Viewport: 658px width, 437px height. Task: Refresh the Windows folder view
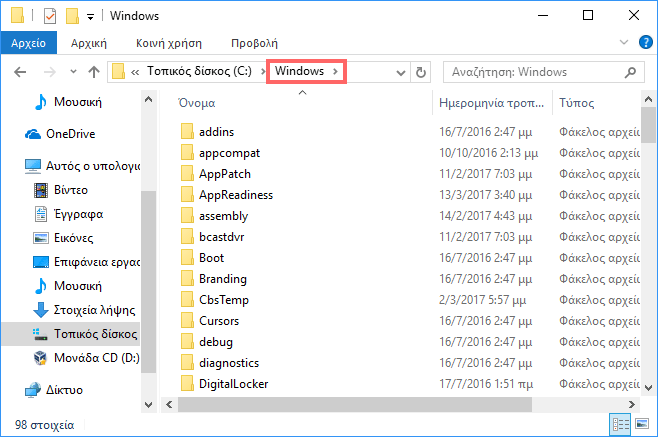click(420, 72)
